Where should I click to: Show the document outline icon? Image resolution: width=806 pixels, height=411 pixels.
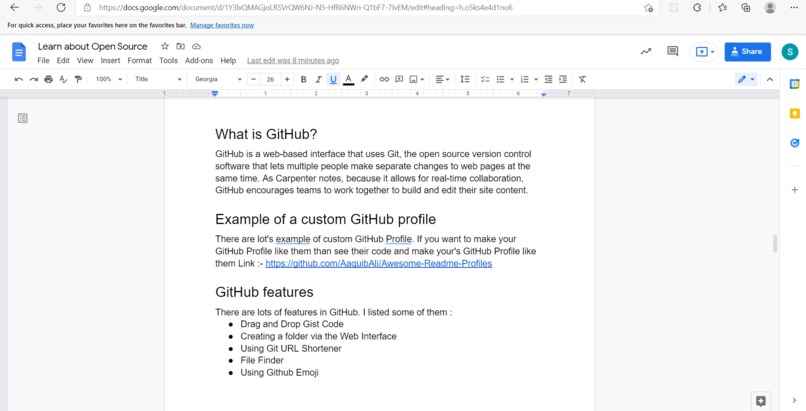[x=23, y=118]
